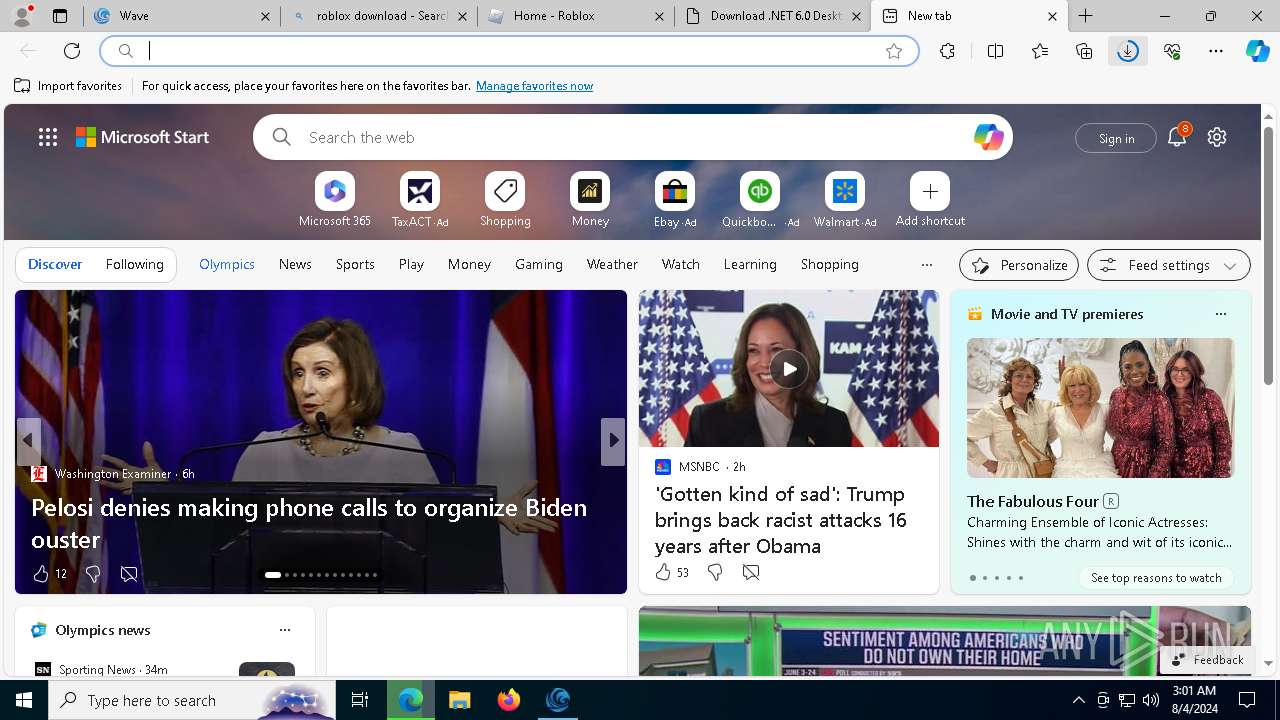The height and width of the screenshot is (720, 1280).
Task: Open the Collections icon
Action: 1084,51
